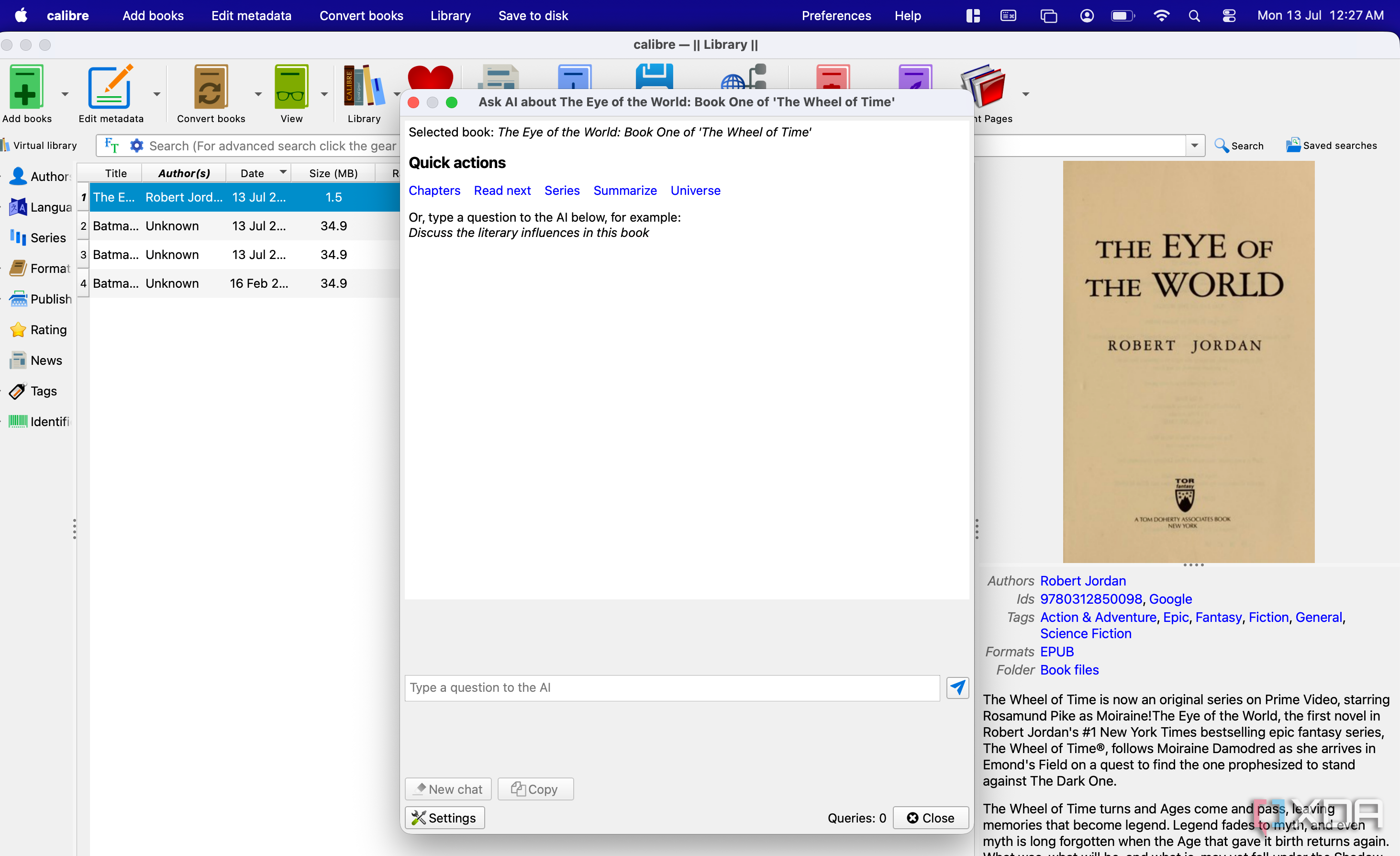Image resolution: width=1400 pixels, height=856 pixels.
Task: Open the Convert books dropdown arrow
Action: [x=258, y=94]
